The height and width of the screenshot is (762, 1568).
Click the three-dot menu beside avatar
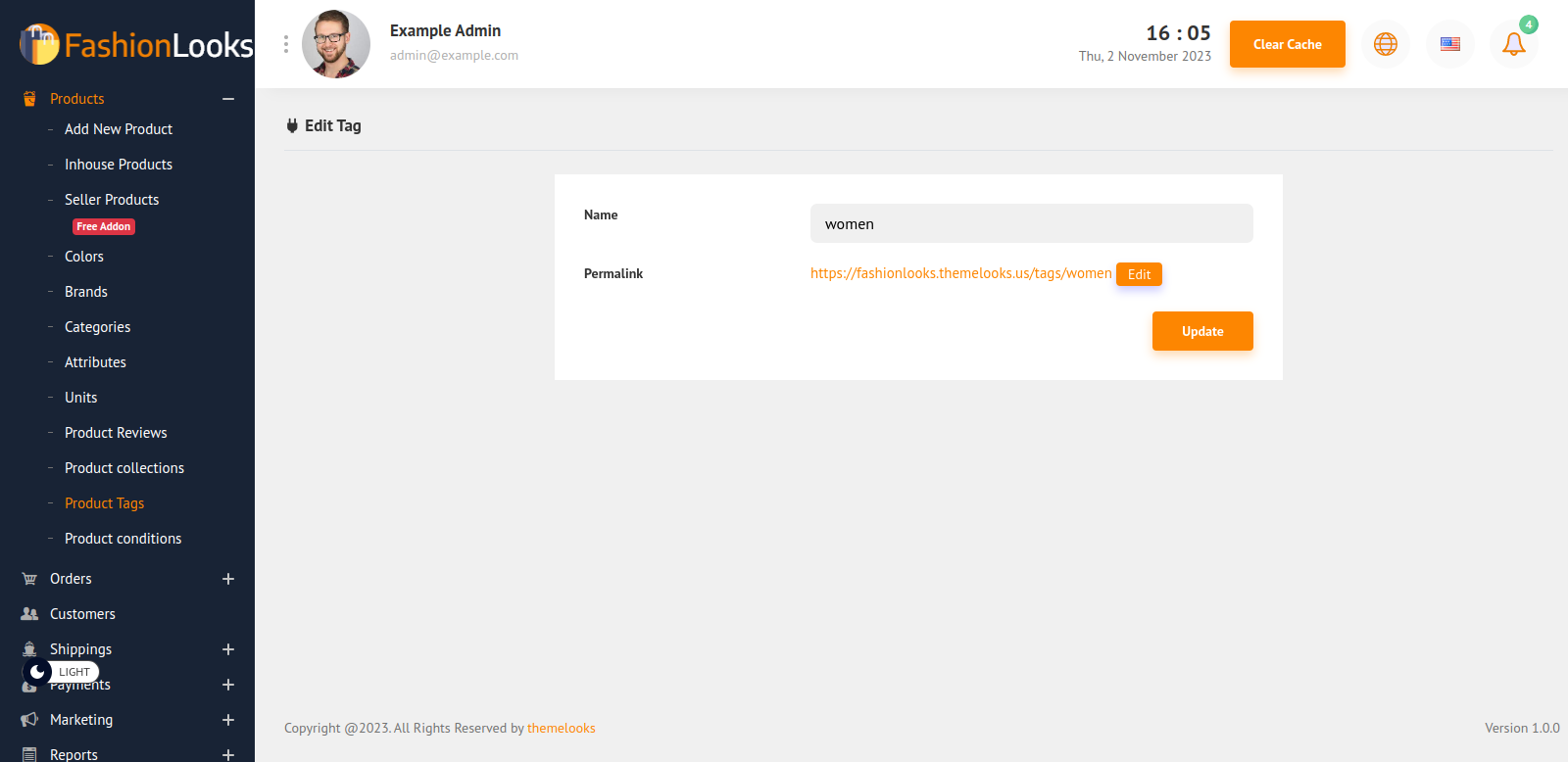click(x=286, y=44)
